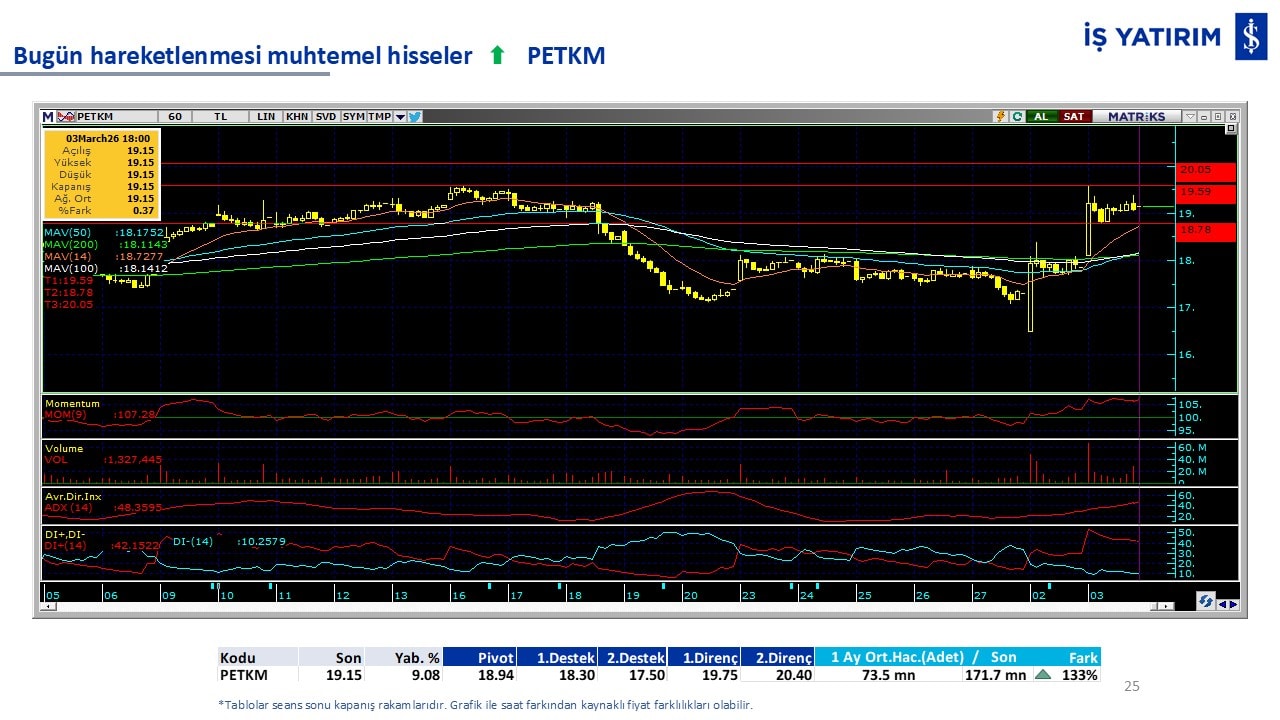Toggle the LIN scale button
The height and width of the screenshot is (720, 1280).
click(266, 116)
